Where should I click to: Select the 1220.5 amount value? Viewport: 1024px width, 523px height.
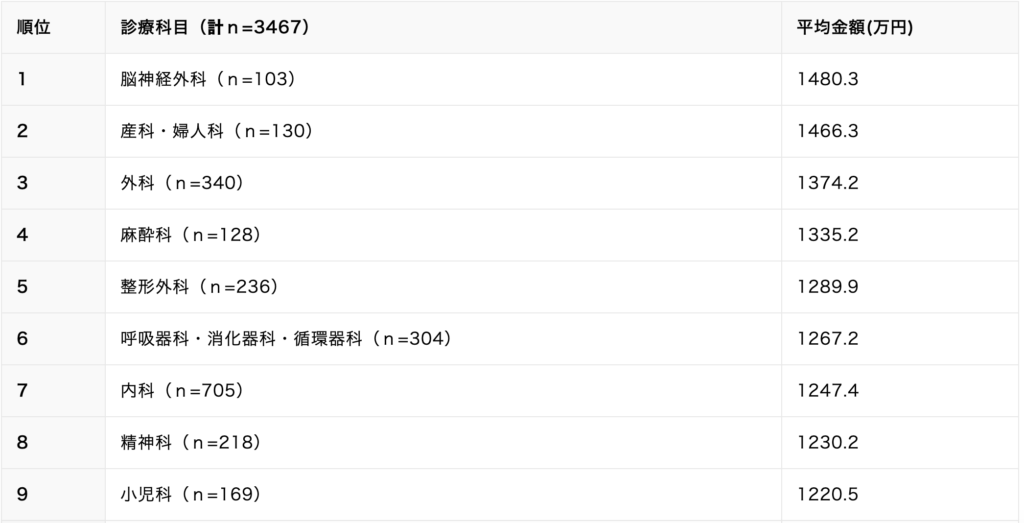pos(827,494)
